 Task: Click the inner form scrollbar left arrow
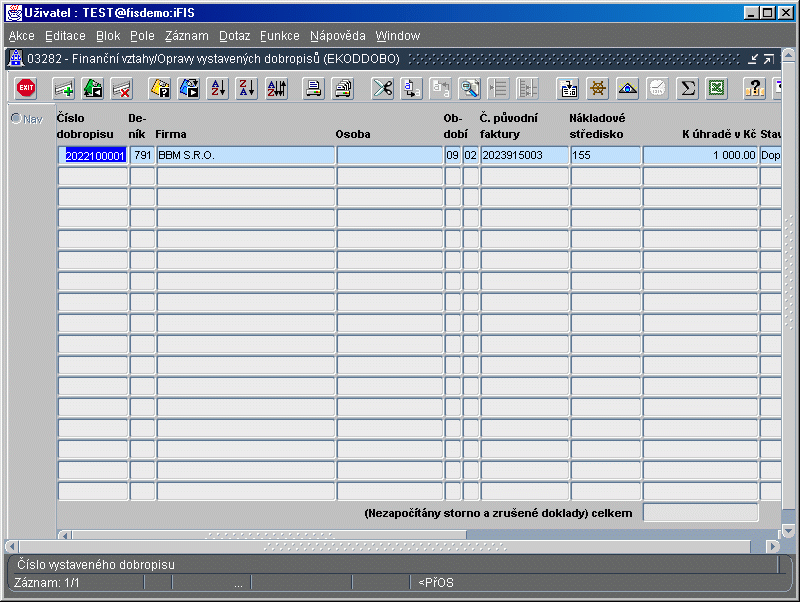click(65, 535)
